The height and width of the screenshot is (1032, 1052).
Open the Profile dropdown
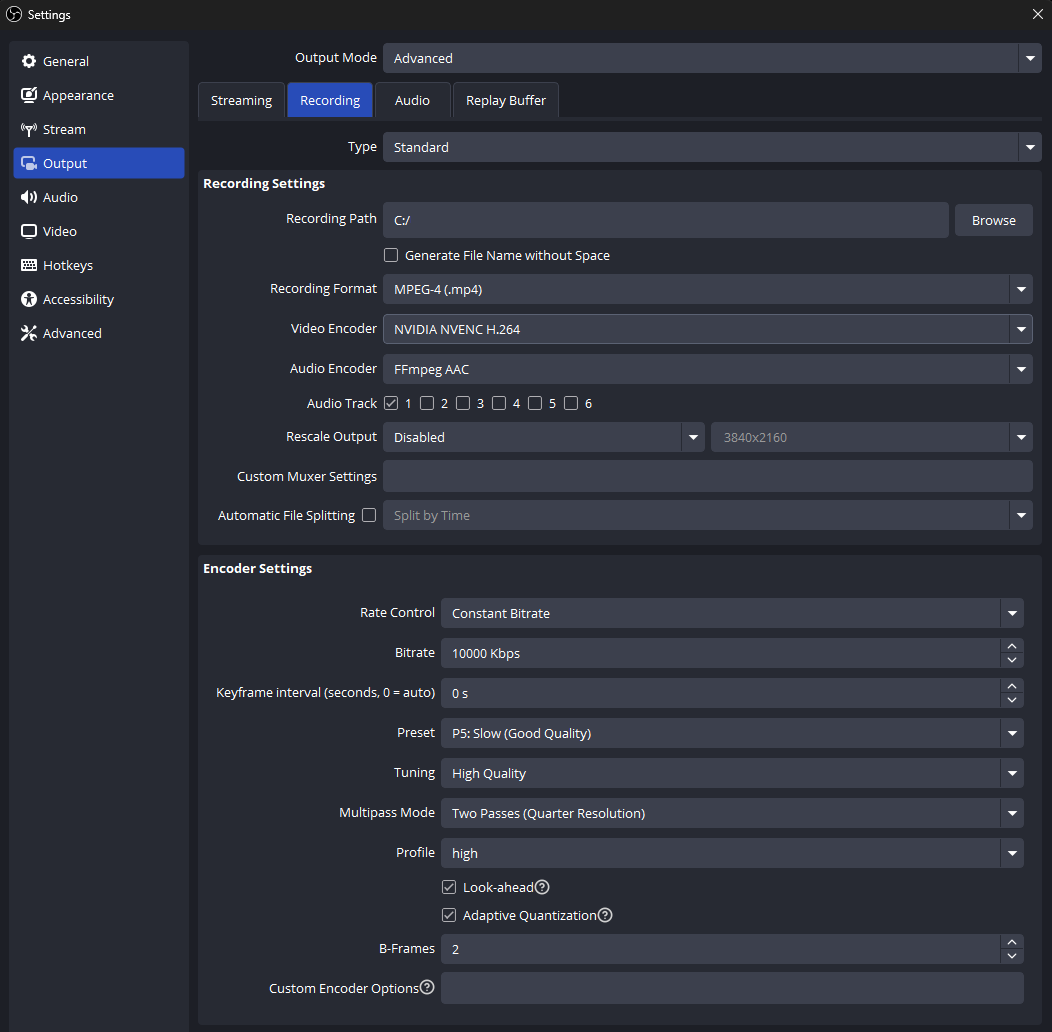[732, 853]
